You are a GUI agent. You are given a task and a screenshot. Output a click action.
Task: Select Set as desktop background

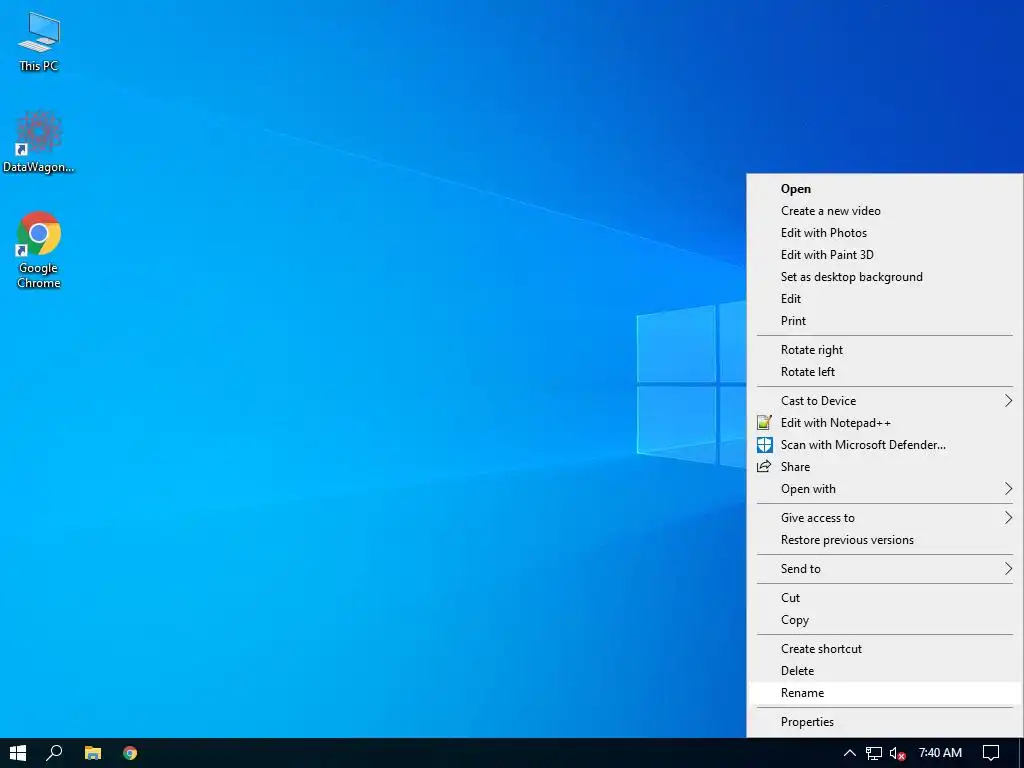tap(884, 277)
